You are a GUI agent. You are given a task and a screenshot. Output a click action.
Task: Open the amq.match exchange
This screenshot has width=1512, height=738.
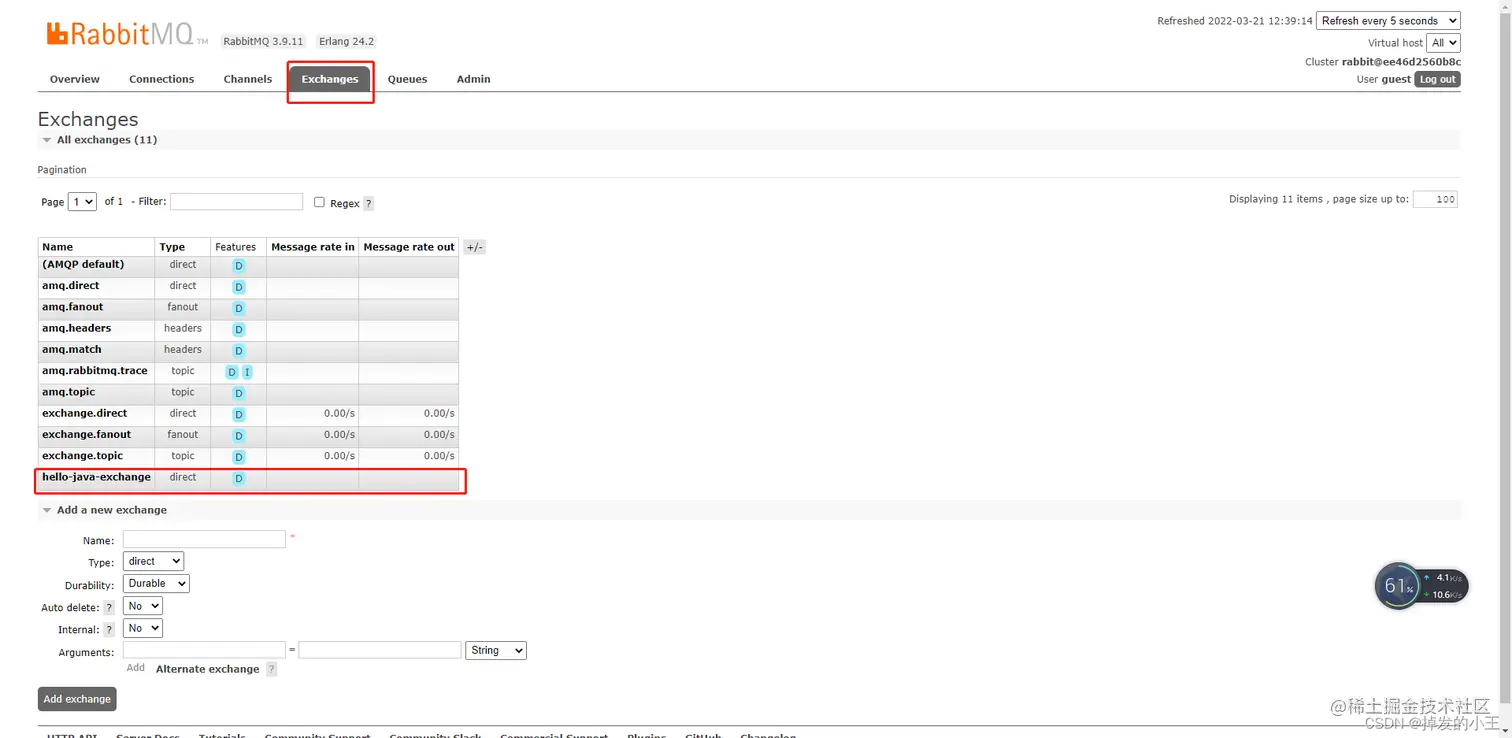[x=72, y=350]
